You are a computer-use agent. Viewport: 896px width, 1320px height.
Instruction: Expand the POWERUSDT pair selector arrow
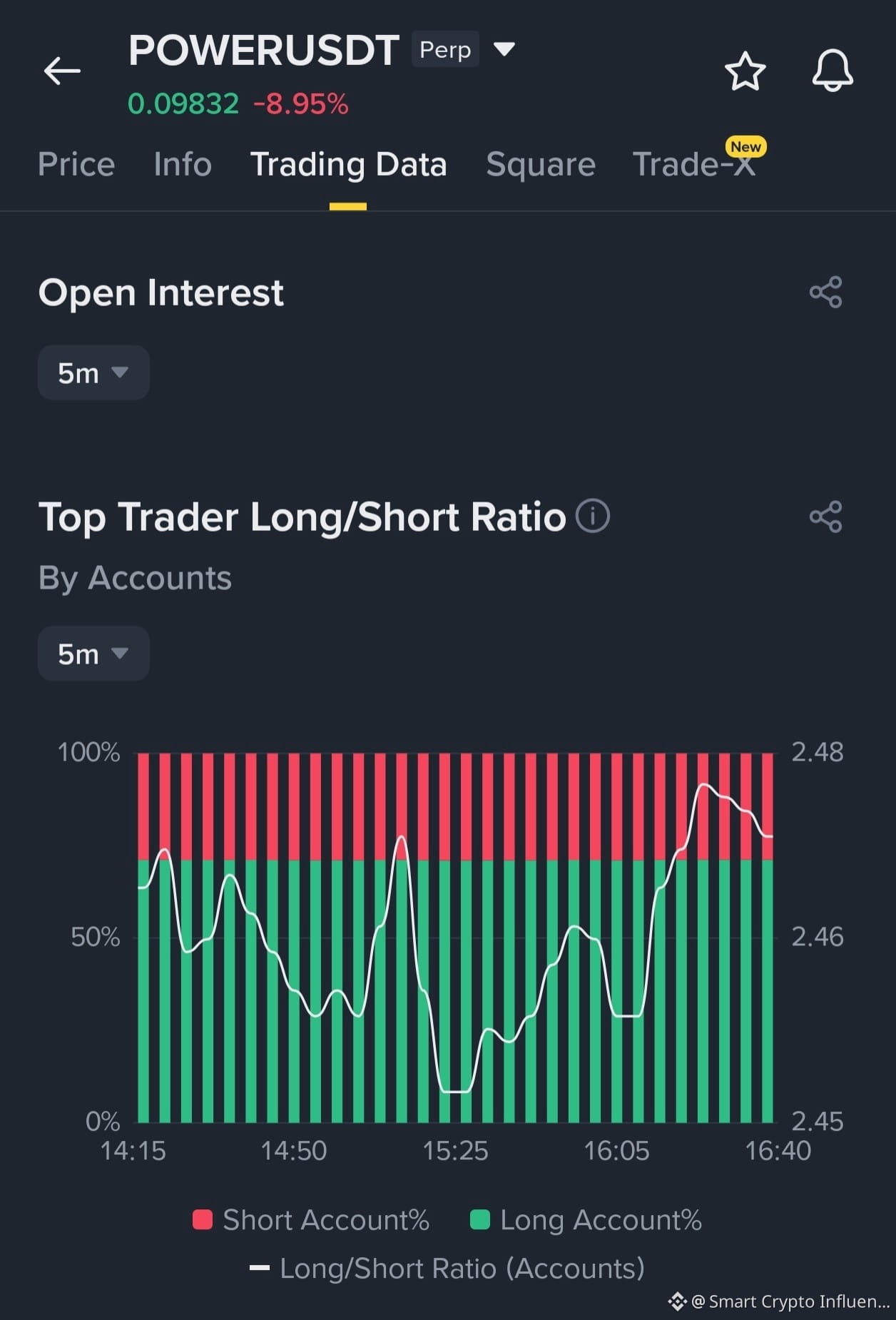point(504,49)
